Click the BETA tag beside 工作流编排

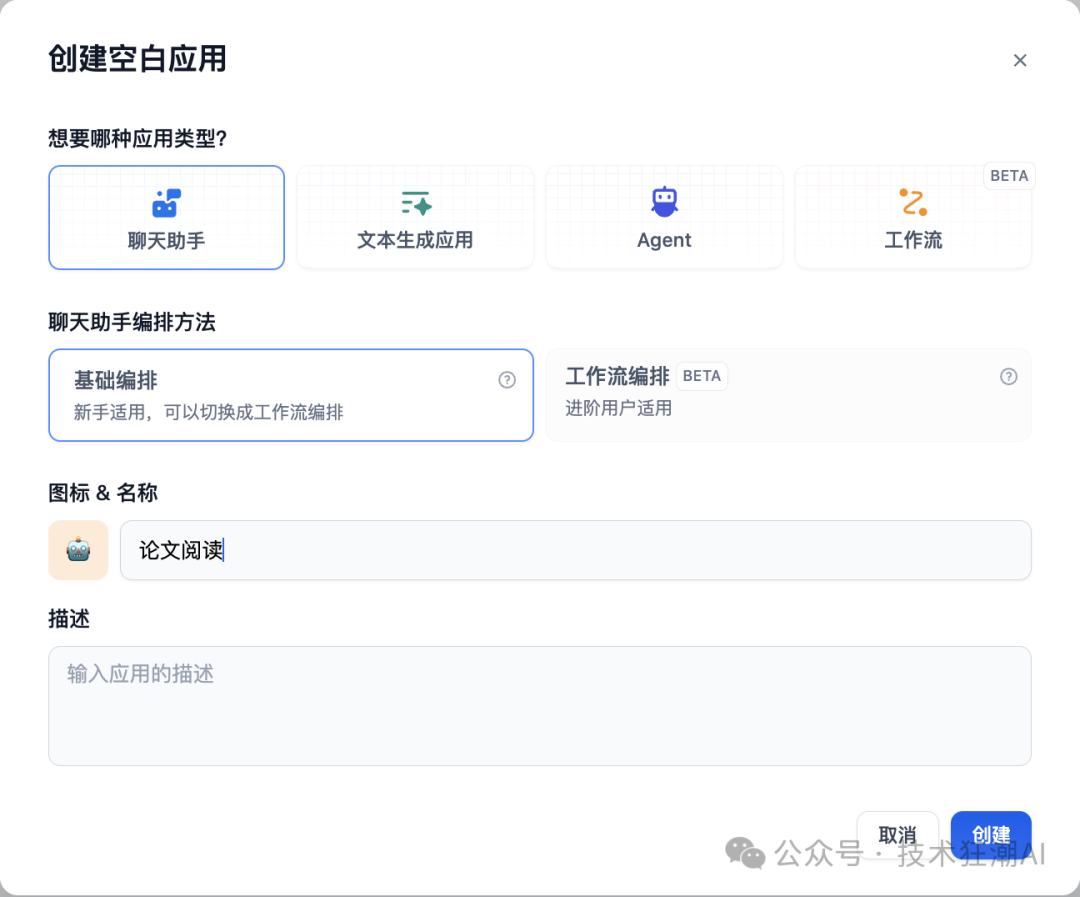701,376
